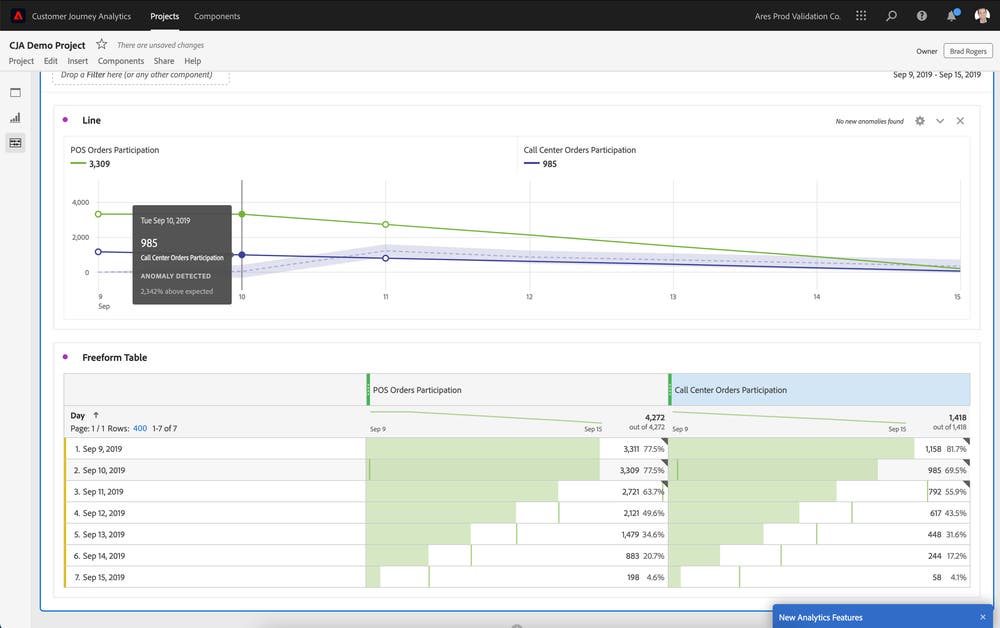Dismiss the New Analytics Features banner

coord(982,617)
